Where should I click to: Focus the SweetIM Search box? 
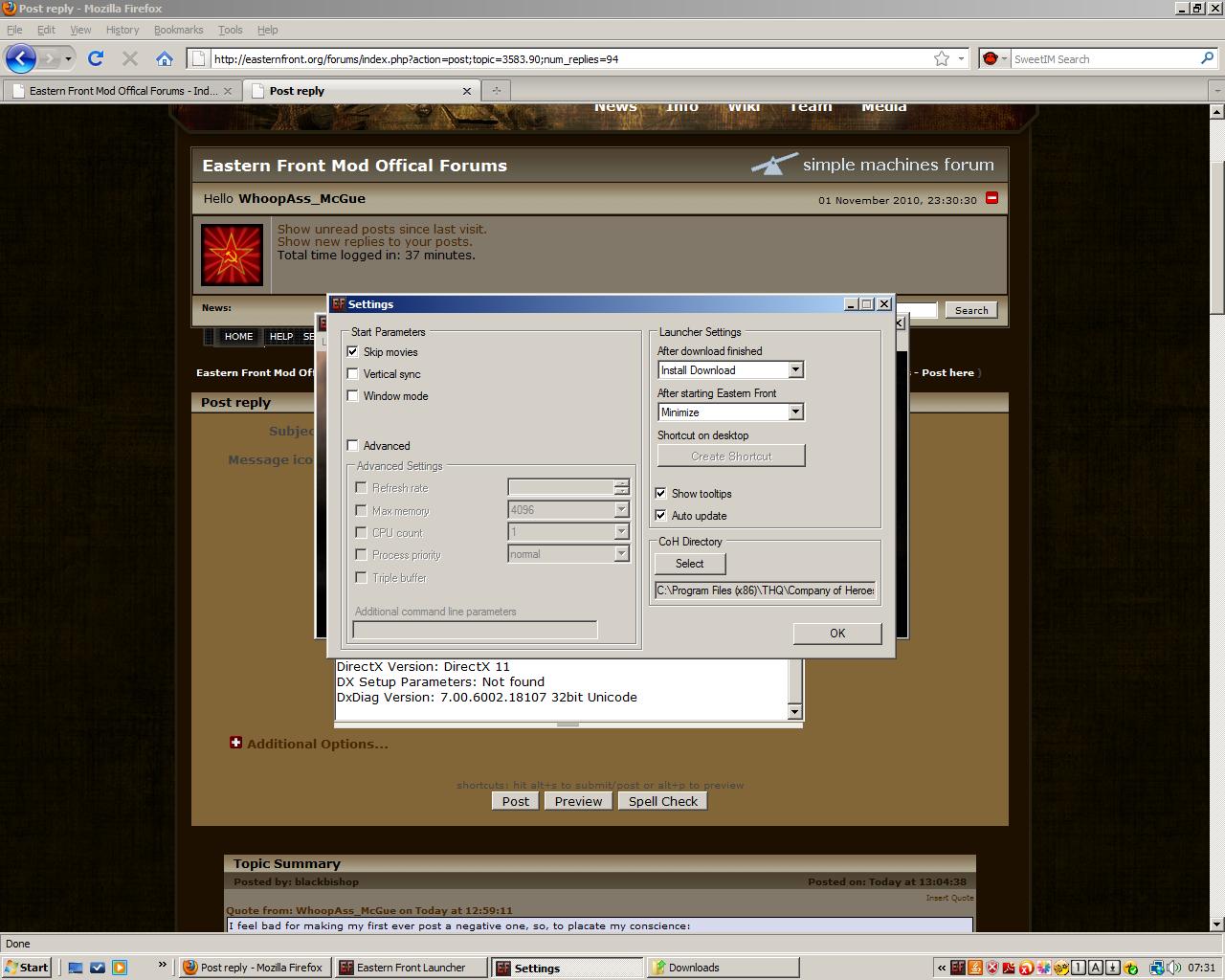tap(1103, 58)
